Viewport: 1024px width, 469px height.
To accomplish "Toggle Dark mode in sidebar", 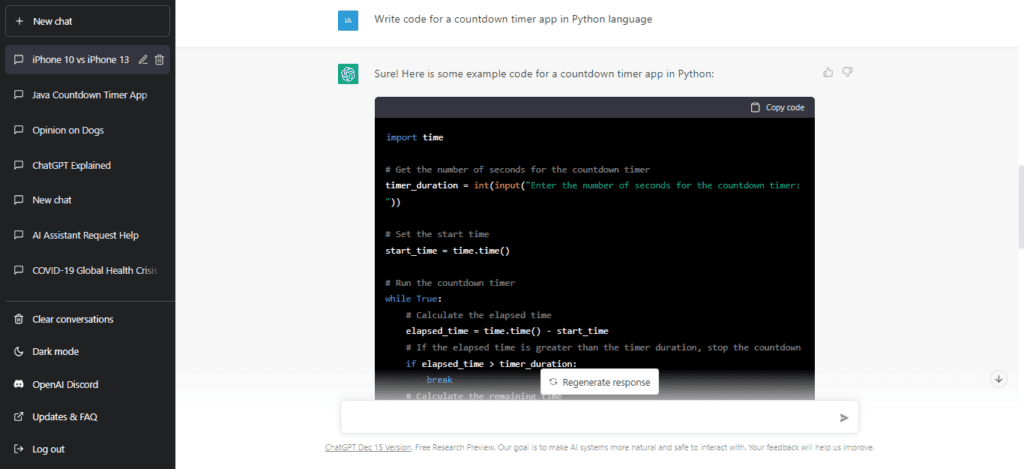I will (55, 352).
